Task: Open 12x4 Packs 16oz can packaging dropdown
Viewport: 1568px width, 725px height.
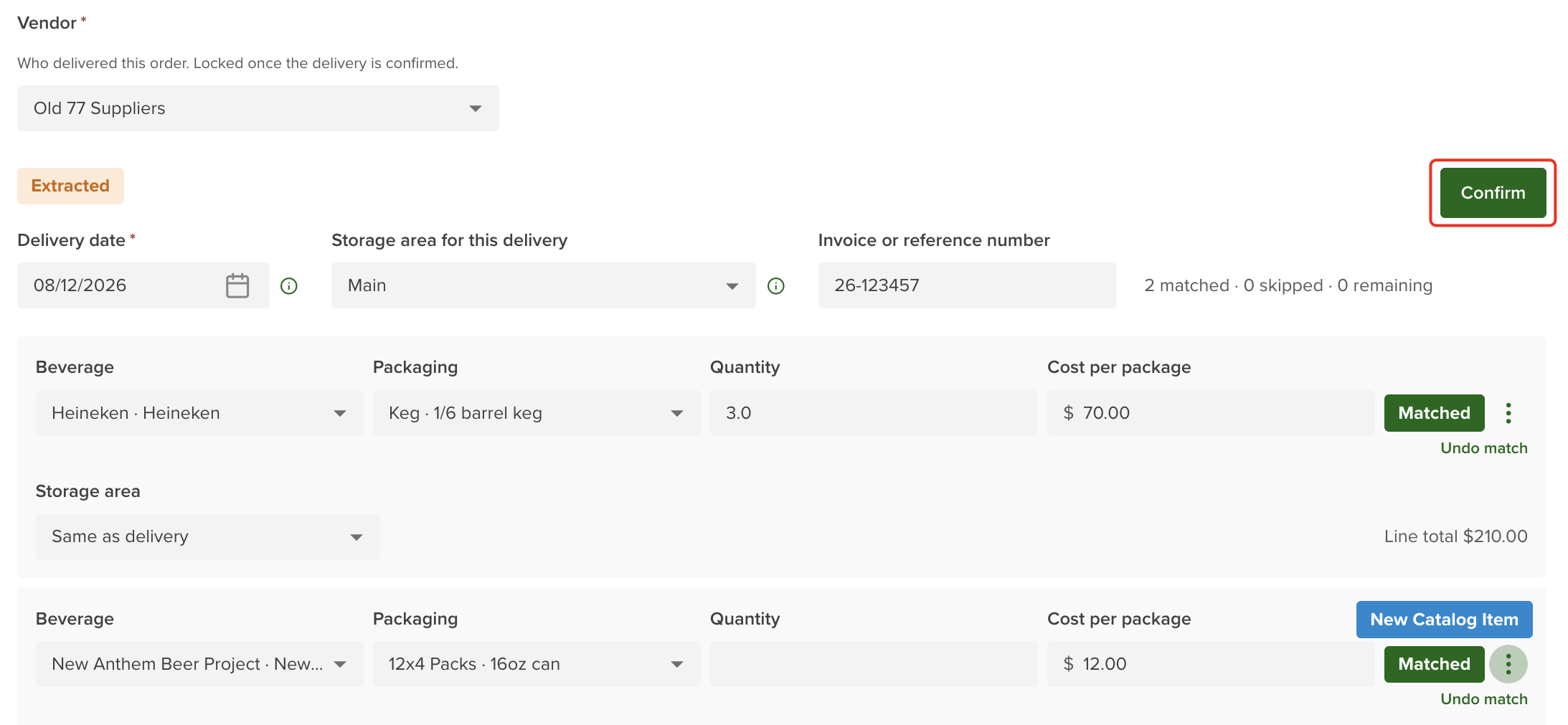Action: click(x=537, y=664)
